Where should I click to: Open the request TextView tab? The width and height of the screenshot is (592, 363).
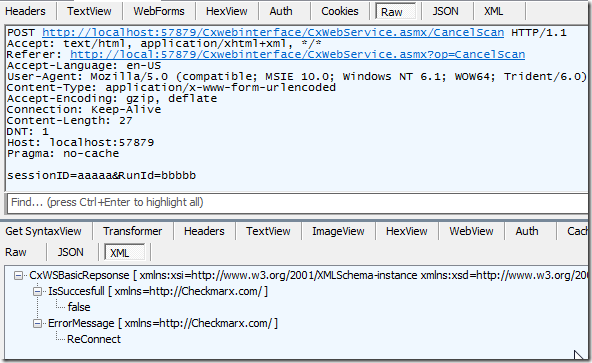89,11
